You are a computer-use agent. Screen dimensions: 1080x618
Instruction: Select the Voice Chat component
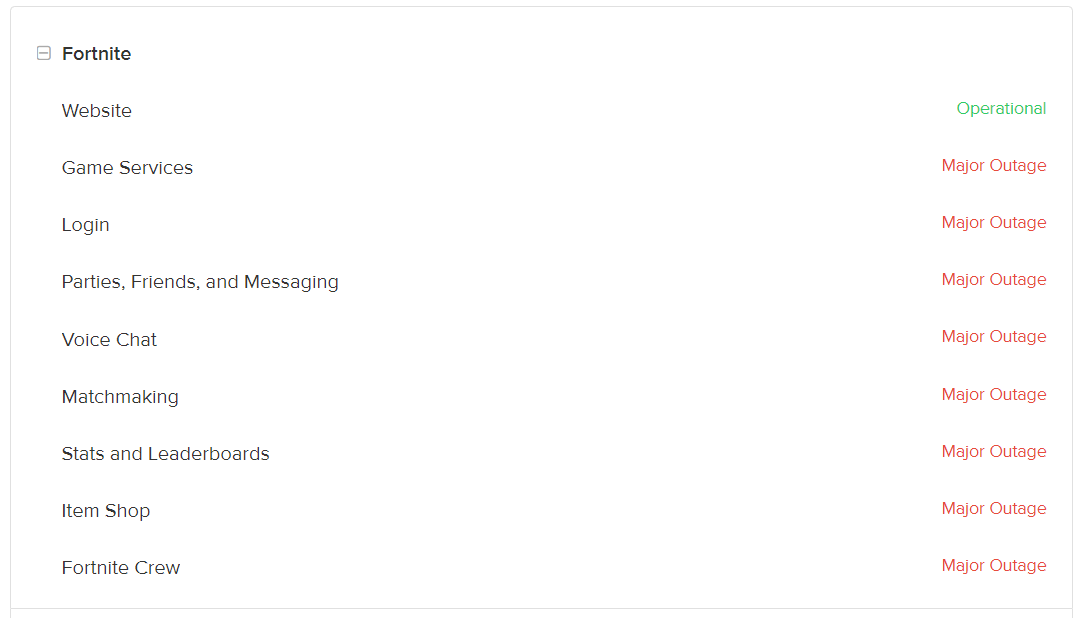click(x=109, y=340)
